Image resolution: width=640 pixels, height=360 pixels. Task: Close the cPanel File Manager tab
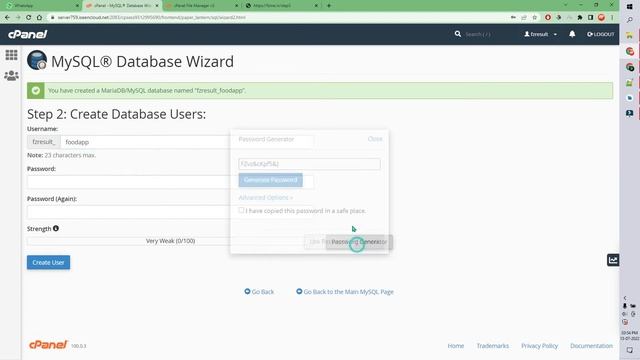[x=237, y=6]
